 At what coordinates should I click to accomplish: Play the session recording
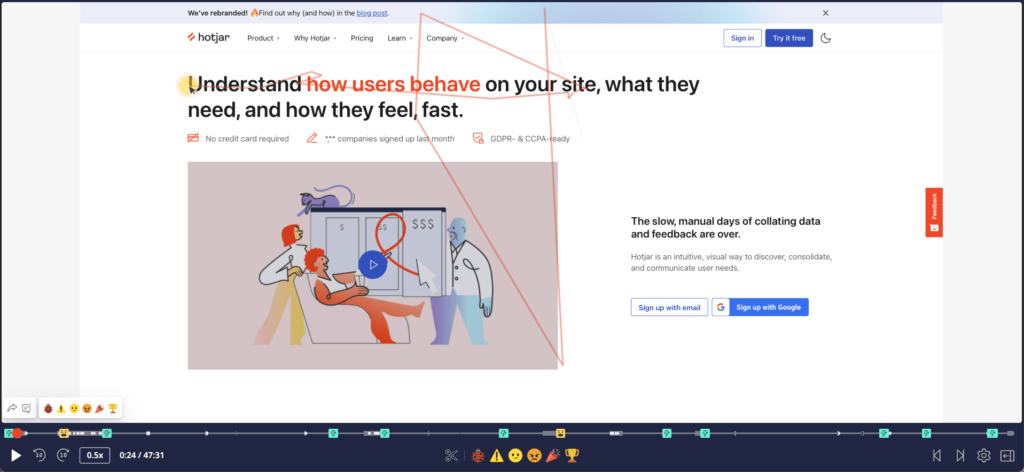tap(16, 456)
